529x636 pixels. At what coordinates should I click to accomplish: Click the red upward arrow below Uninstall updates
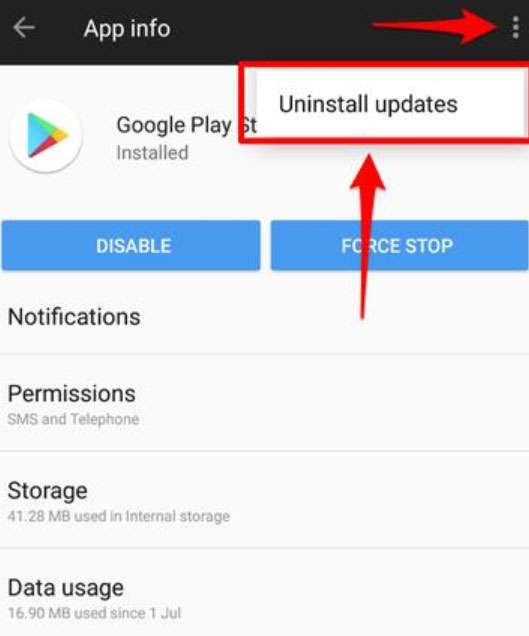click(x=367, y=235)
